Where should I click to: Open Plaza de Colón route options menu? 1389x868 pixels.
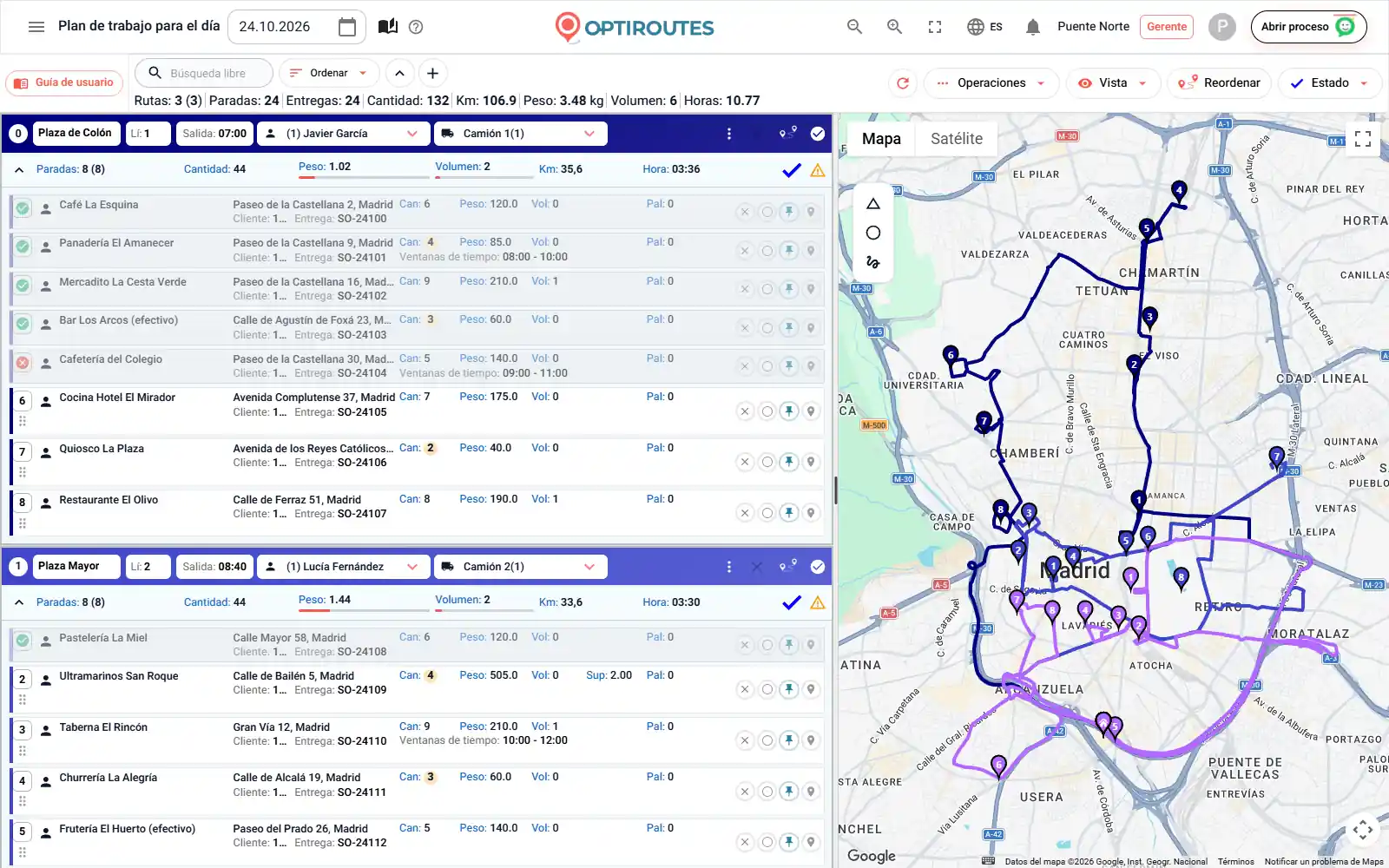[728, 134]
